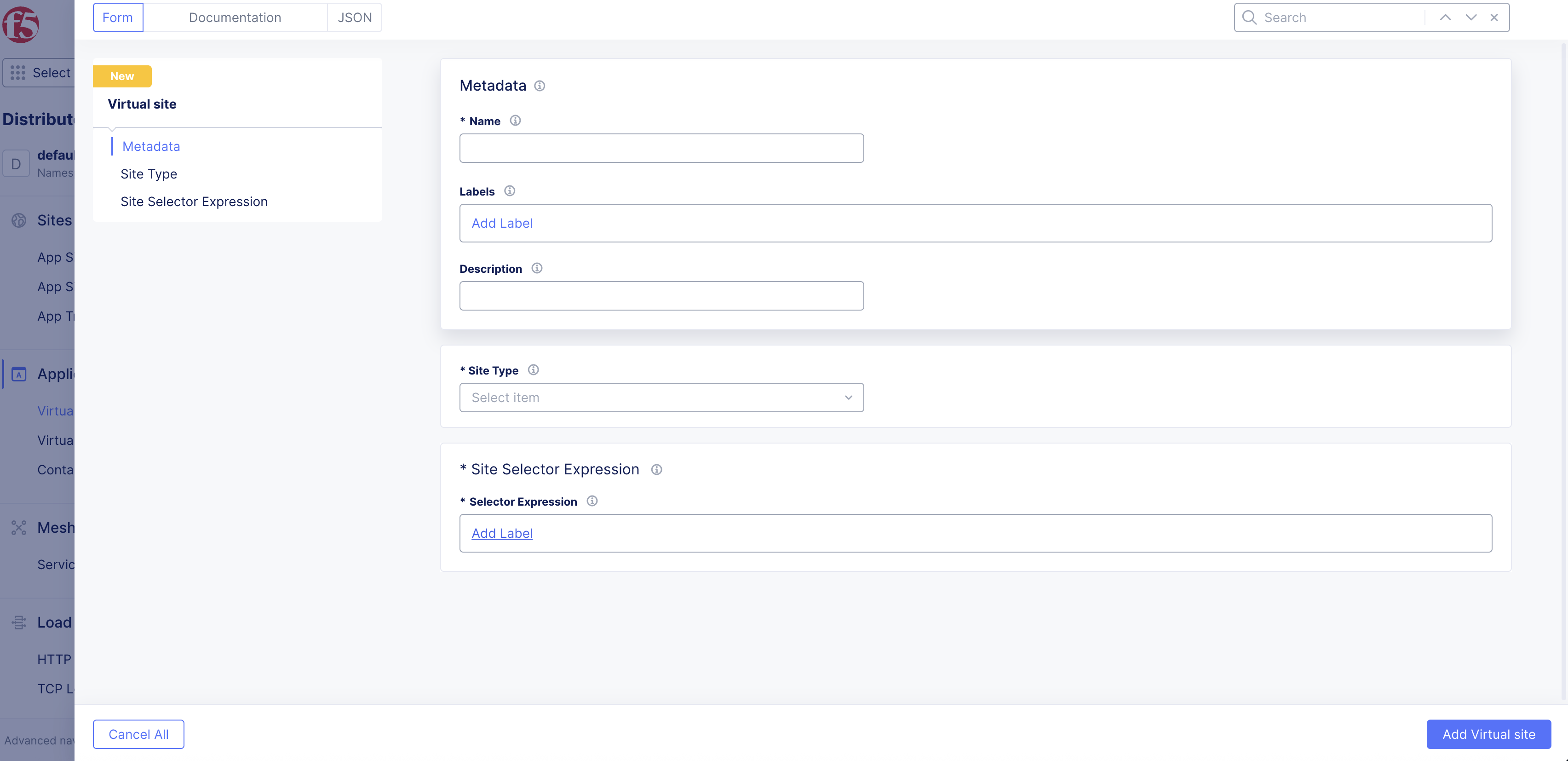
Task: Open the Select service grid icon
Action: (17, 72)
